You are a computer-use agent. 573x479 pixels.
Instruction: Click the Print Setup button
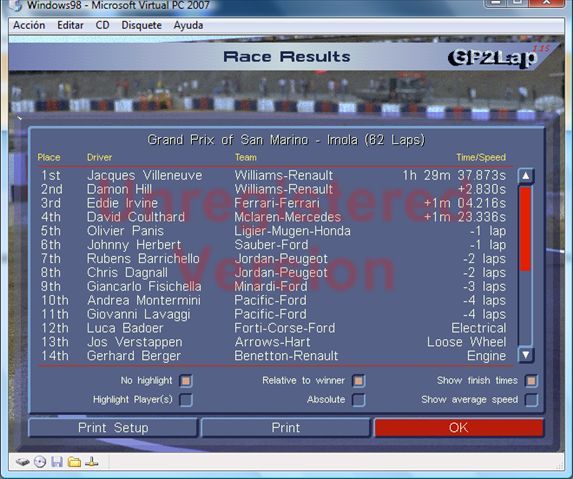click(113, 427)
